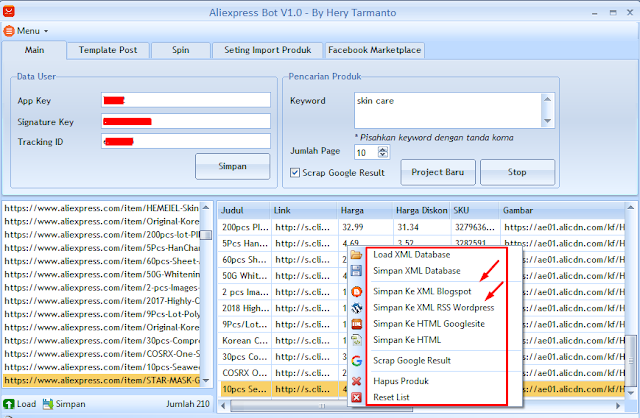The image size is (640, 418).
Task: Click the Wordpress icon in context menu
Action: 356,308
